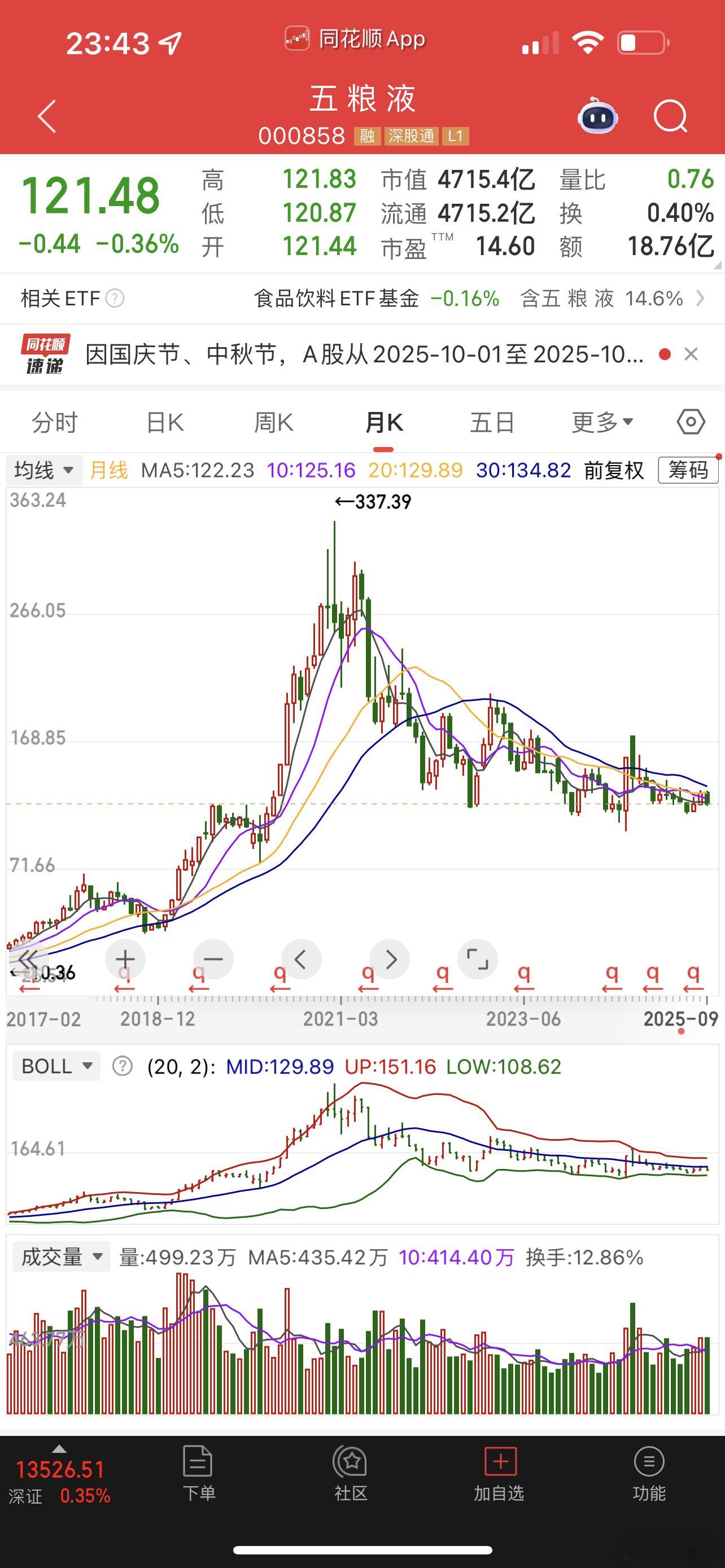The image size is (725, 1568).
Task: Open the 下单 order icon
Action: tap(198, 1461)
